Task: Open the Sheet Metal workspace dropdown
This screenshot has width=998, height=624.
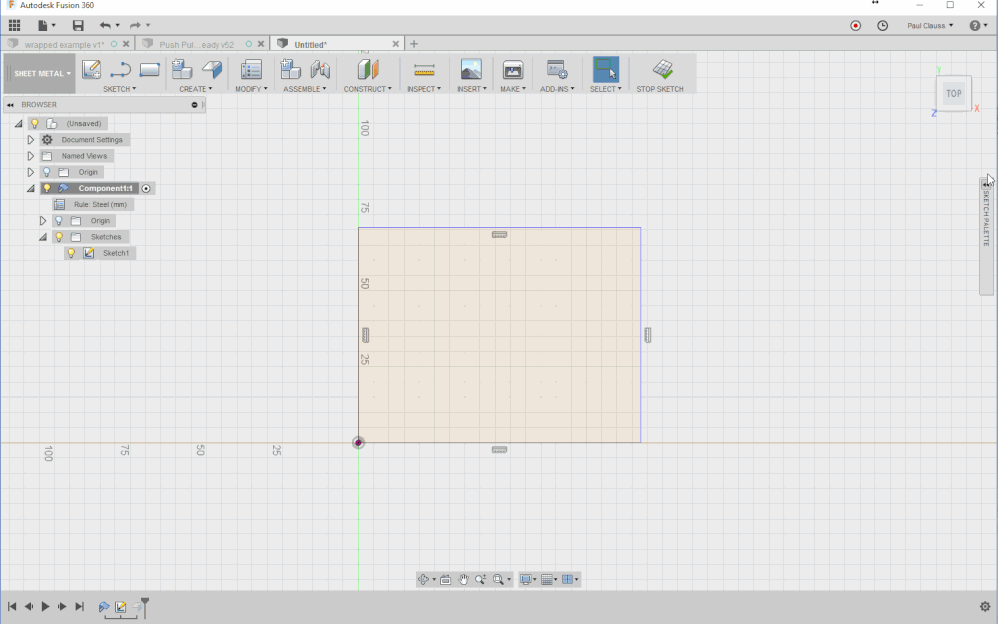Action: click(39, 73)
